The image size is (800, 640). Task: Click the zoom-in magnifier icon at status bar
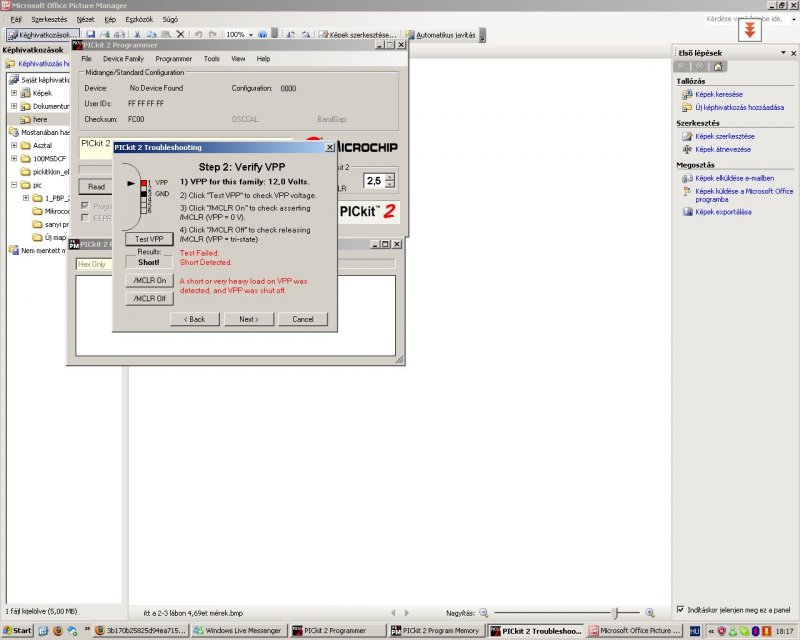coord(649,612)
